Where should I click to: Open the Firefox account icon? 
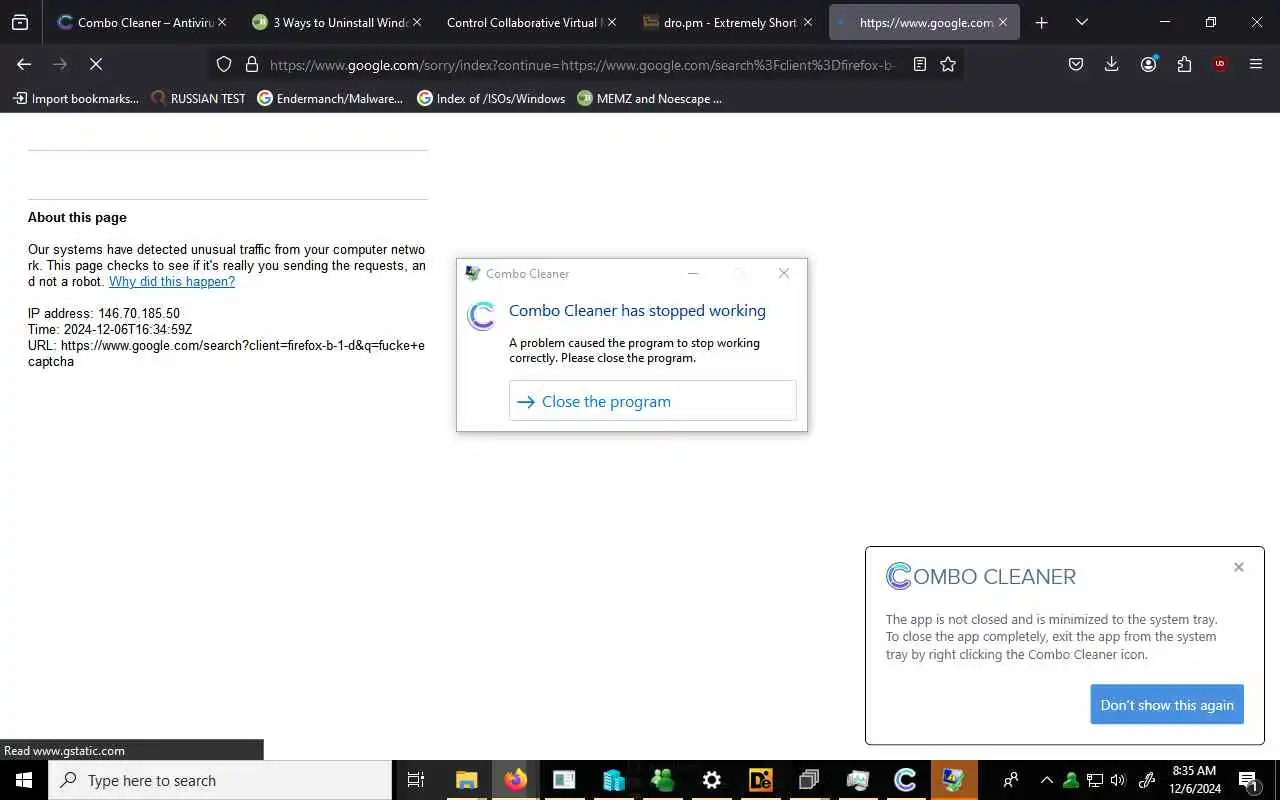[1148, 64]
